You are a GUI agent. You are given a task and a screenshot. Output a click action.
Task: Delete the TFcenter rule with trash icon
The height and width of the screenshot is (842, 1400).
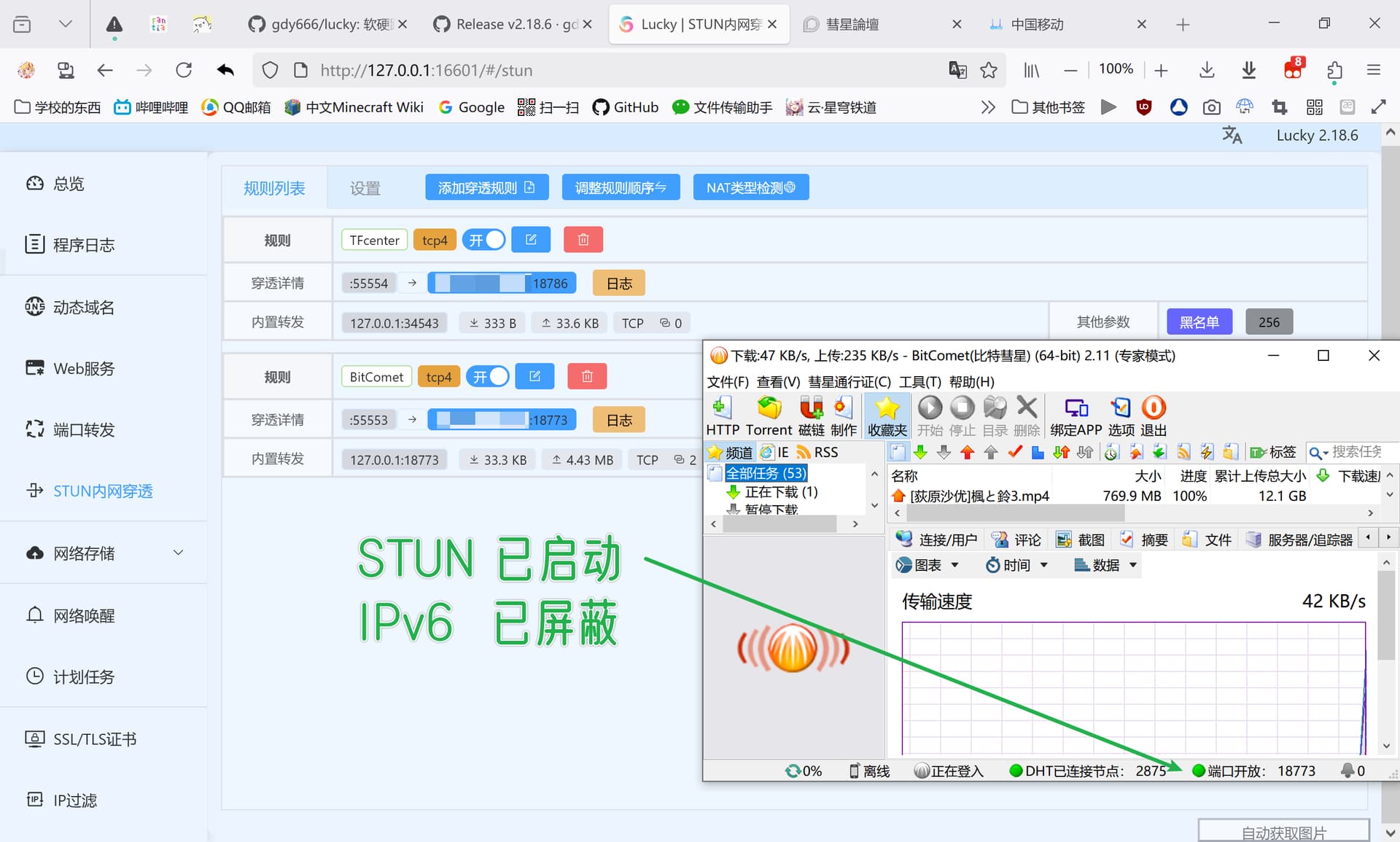(583, 240)
